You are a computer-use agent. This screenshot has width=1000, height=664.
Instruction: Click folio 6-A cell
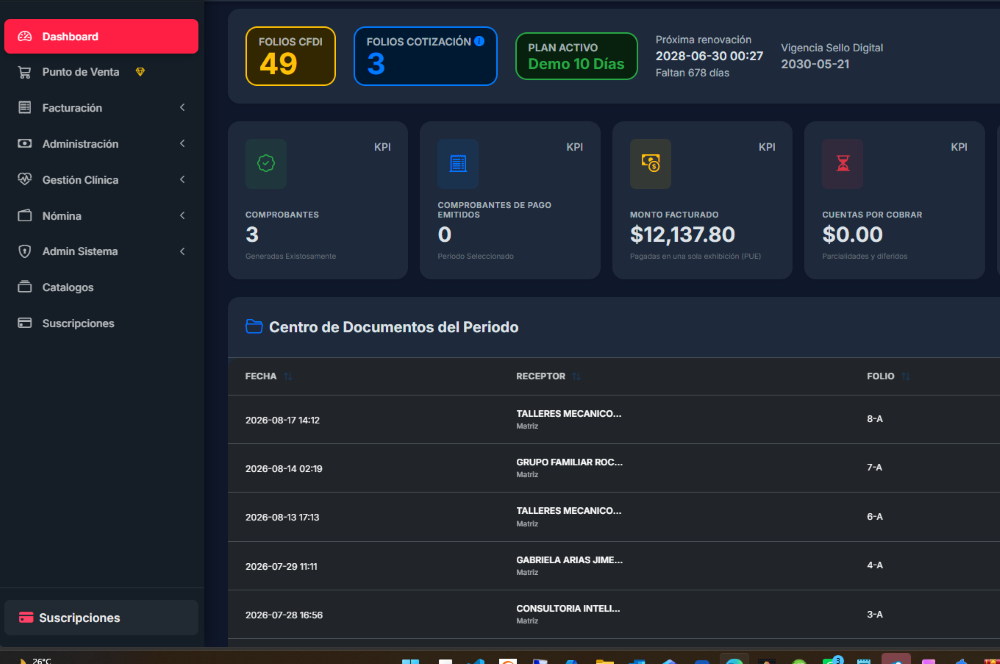874,517
